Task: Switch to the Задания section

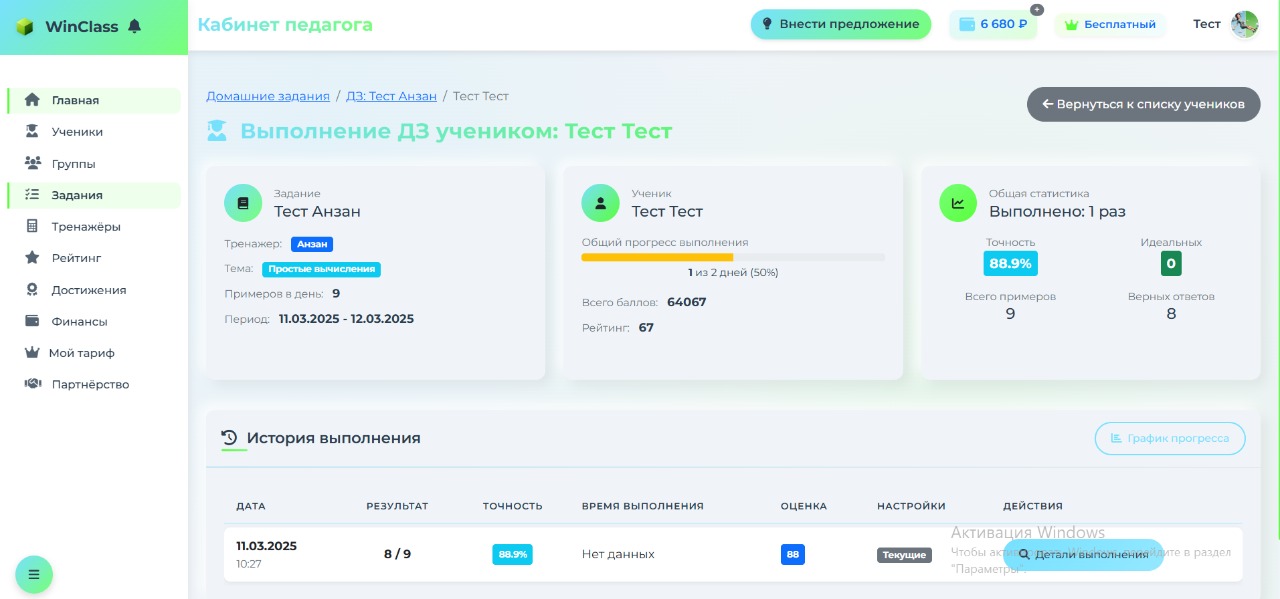Action: pyautogui.click(x=77, y=195)
